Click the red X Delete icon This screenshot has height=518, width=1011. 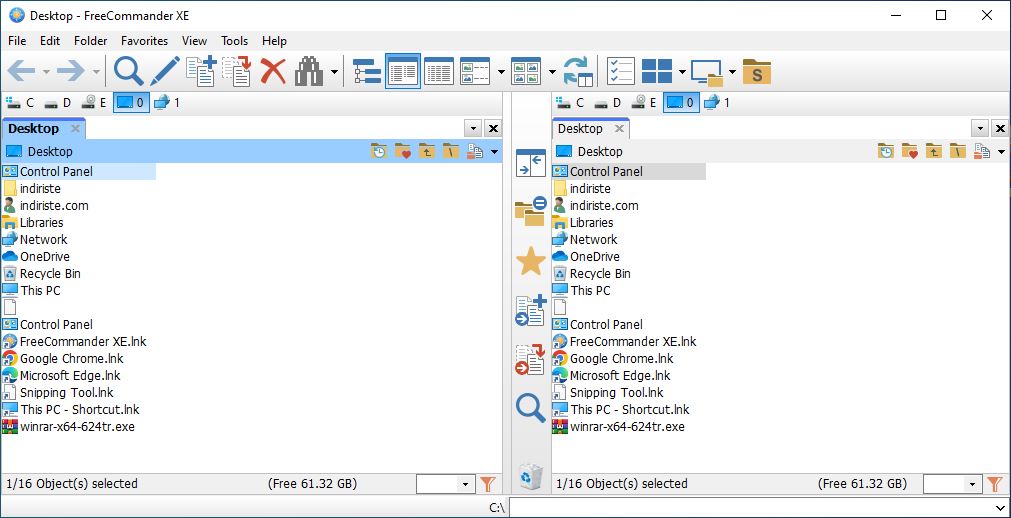coord(273,72)
